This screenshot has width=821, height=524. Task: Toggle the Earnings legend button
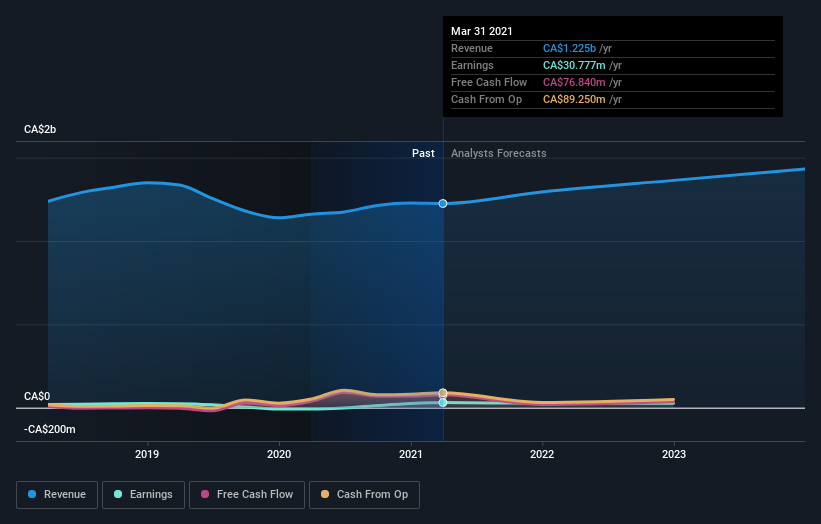(x=143, y=495)
